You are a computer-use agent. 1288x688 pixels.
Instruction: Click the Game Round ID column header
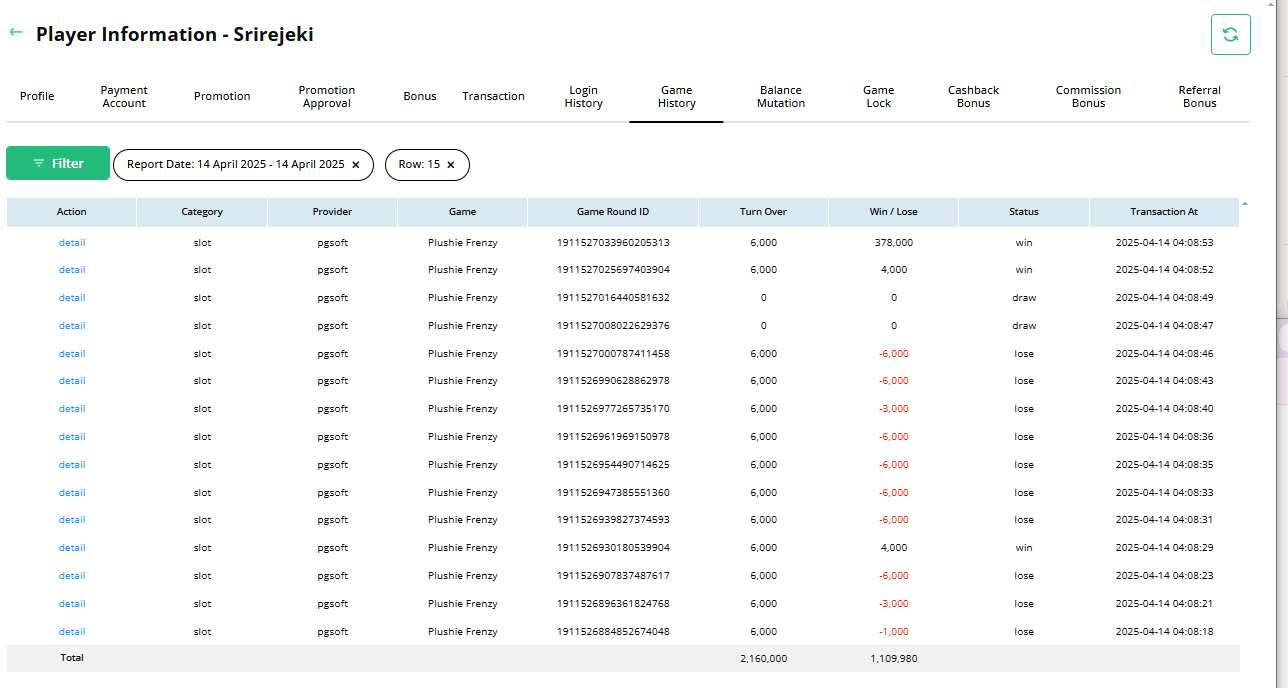pos(613,212)
